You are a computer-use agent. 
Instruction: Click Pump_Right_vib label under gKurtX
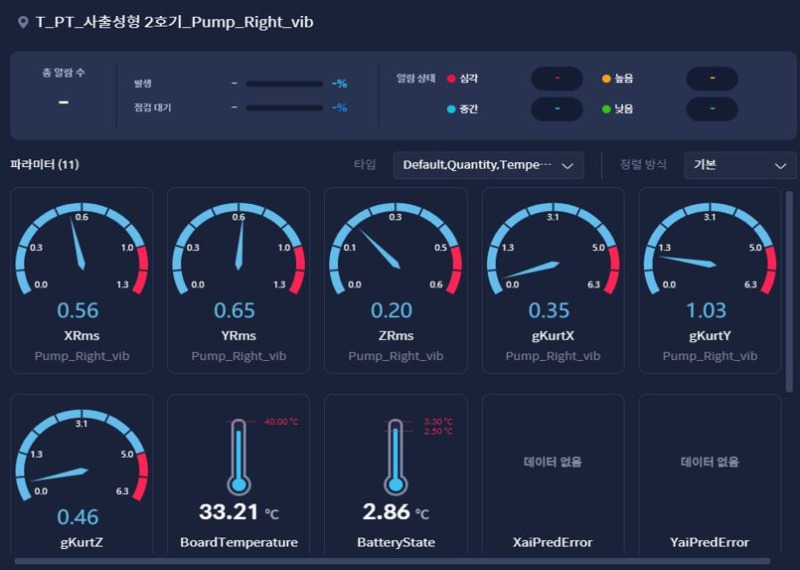click(553, 356)
